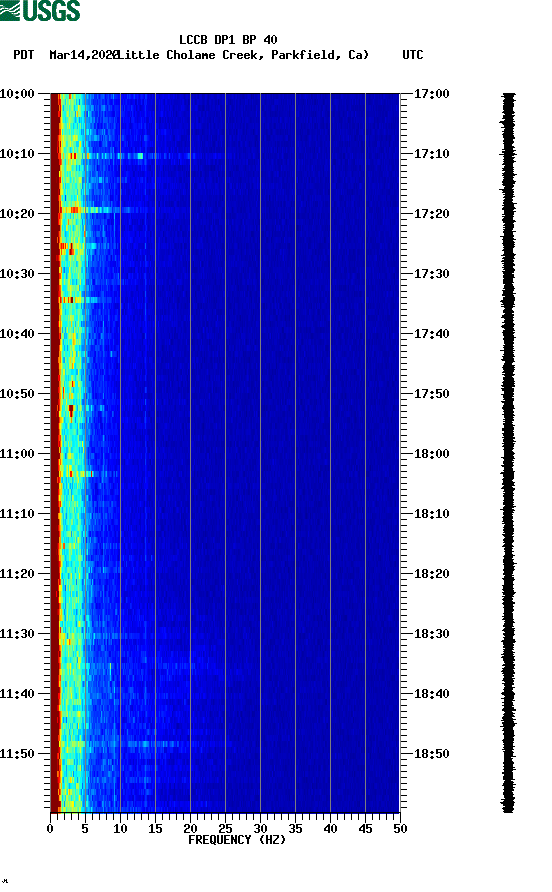Click the 50 Hz frequency axis label
The width and height of the screenshot is (552, 892).
coord(400,829)
